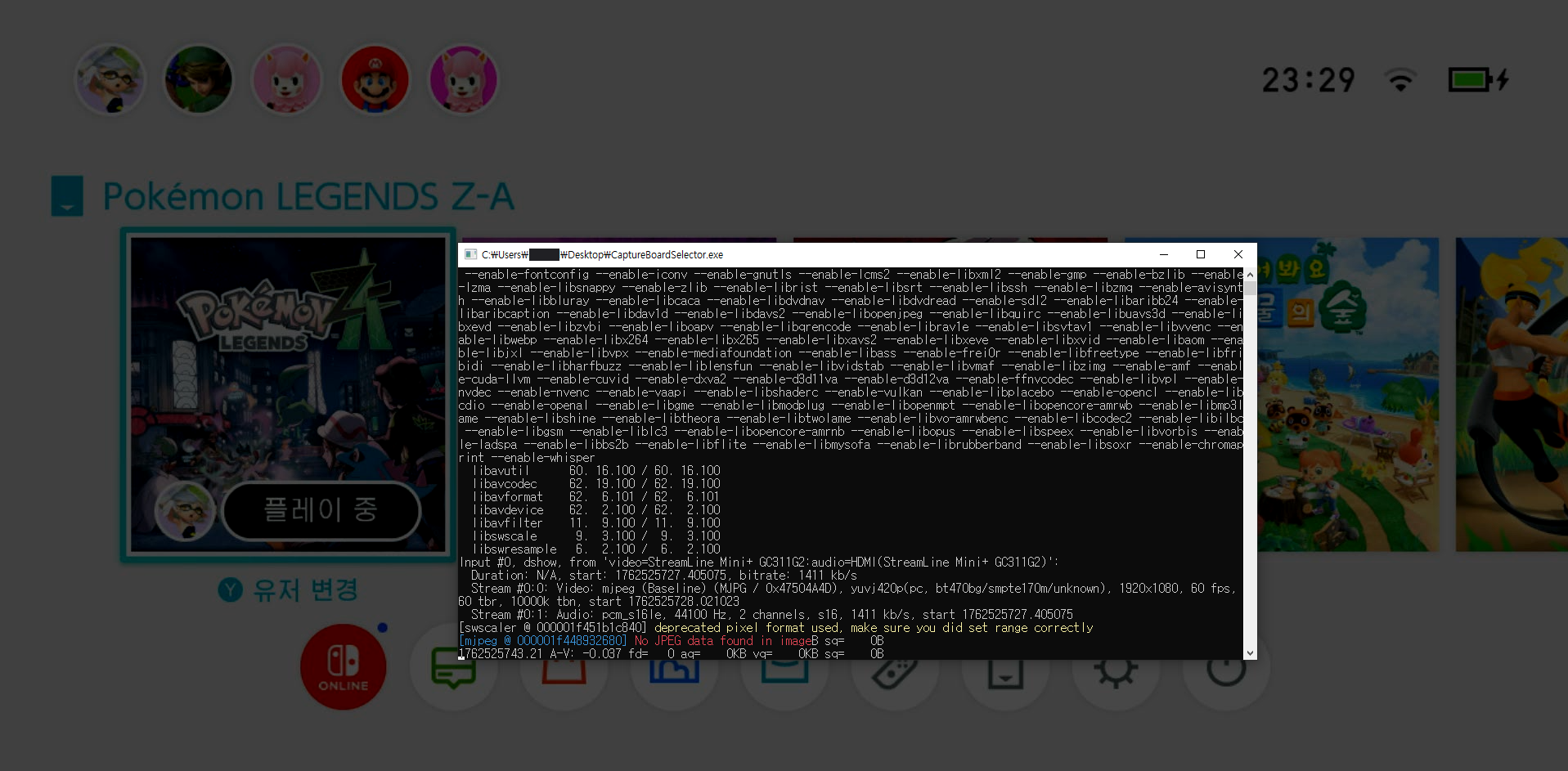This screenshot has height=771, width=1568.
Task: Click the 23:29 clock display
Action: coord(1309,80)
